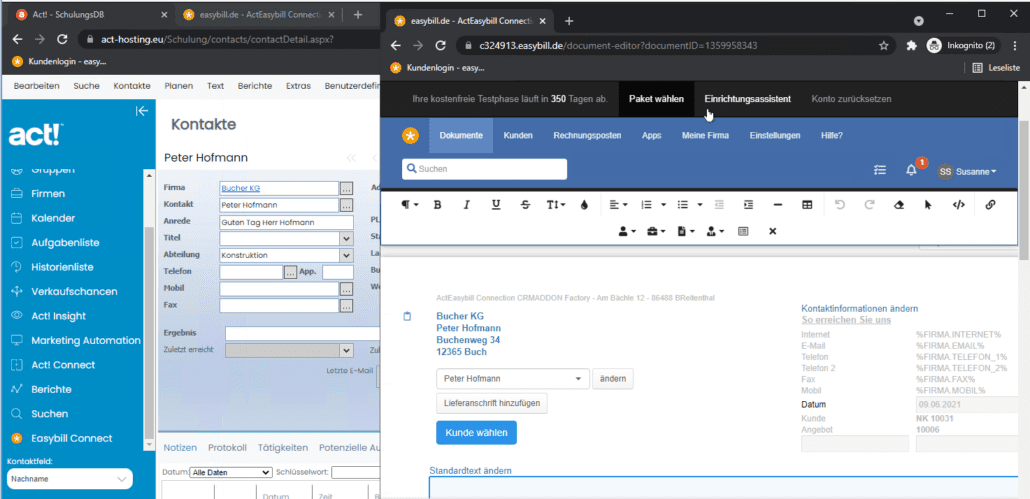Screen dimensions: 1030x499
Task: Open the Peter Hofmann contact dropdown
Action: coord(513,379)
